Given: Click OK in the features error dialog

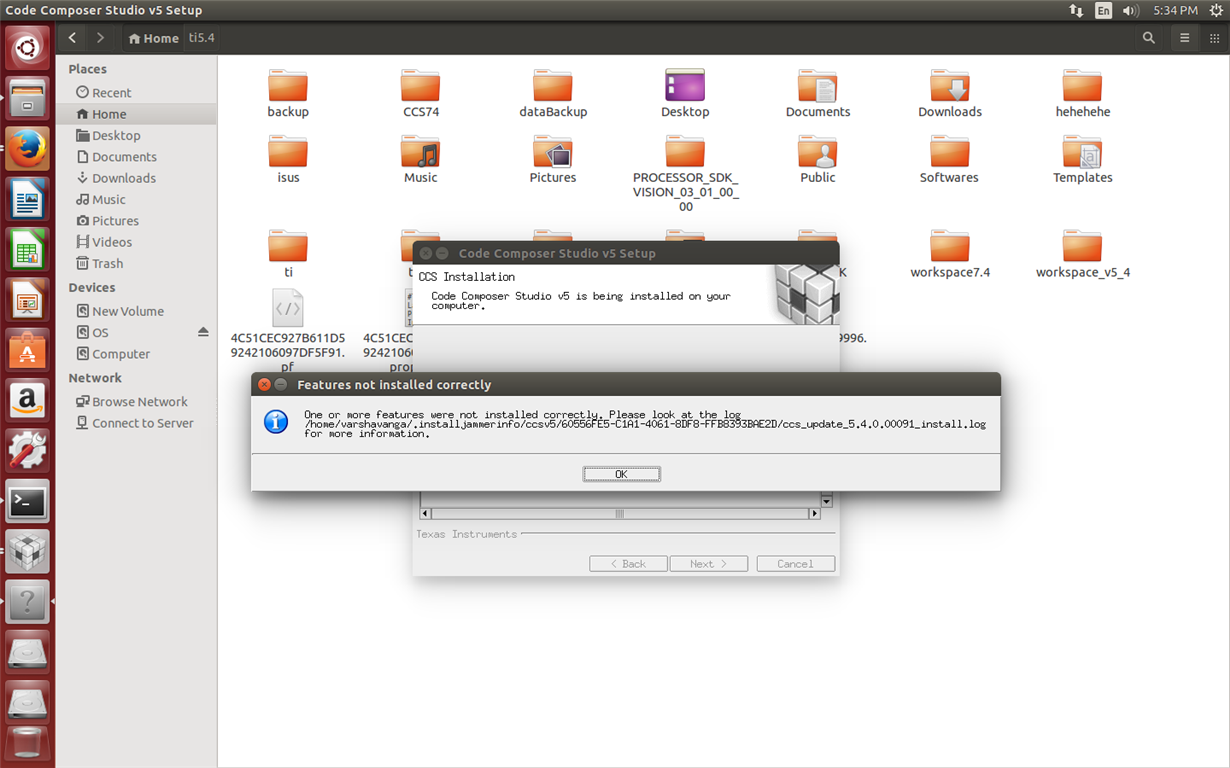Looking at the screenshot, I should pos(621,474).
